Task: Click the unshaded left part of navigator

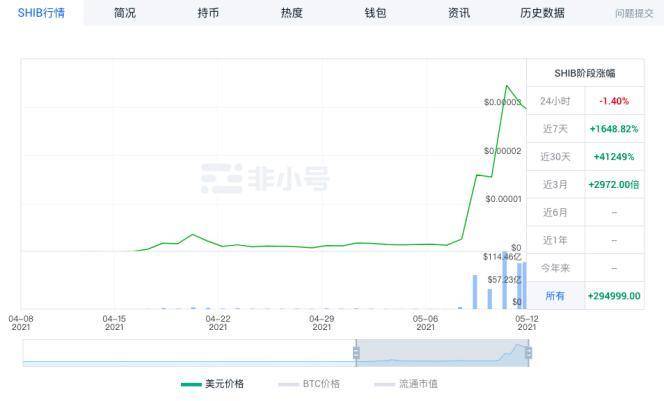Action: (x=190, y=353)
